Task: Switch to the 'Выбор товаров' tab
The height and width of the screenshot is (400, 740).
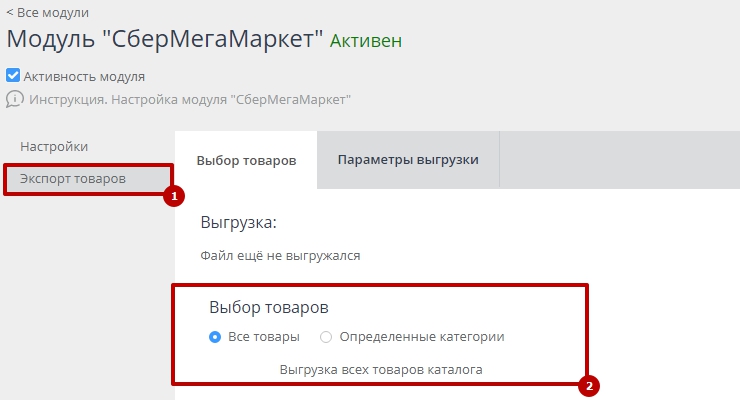Action: point(246,160)
